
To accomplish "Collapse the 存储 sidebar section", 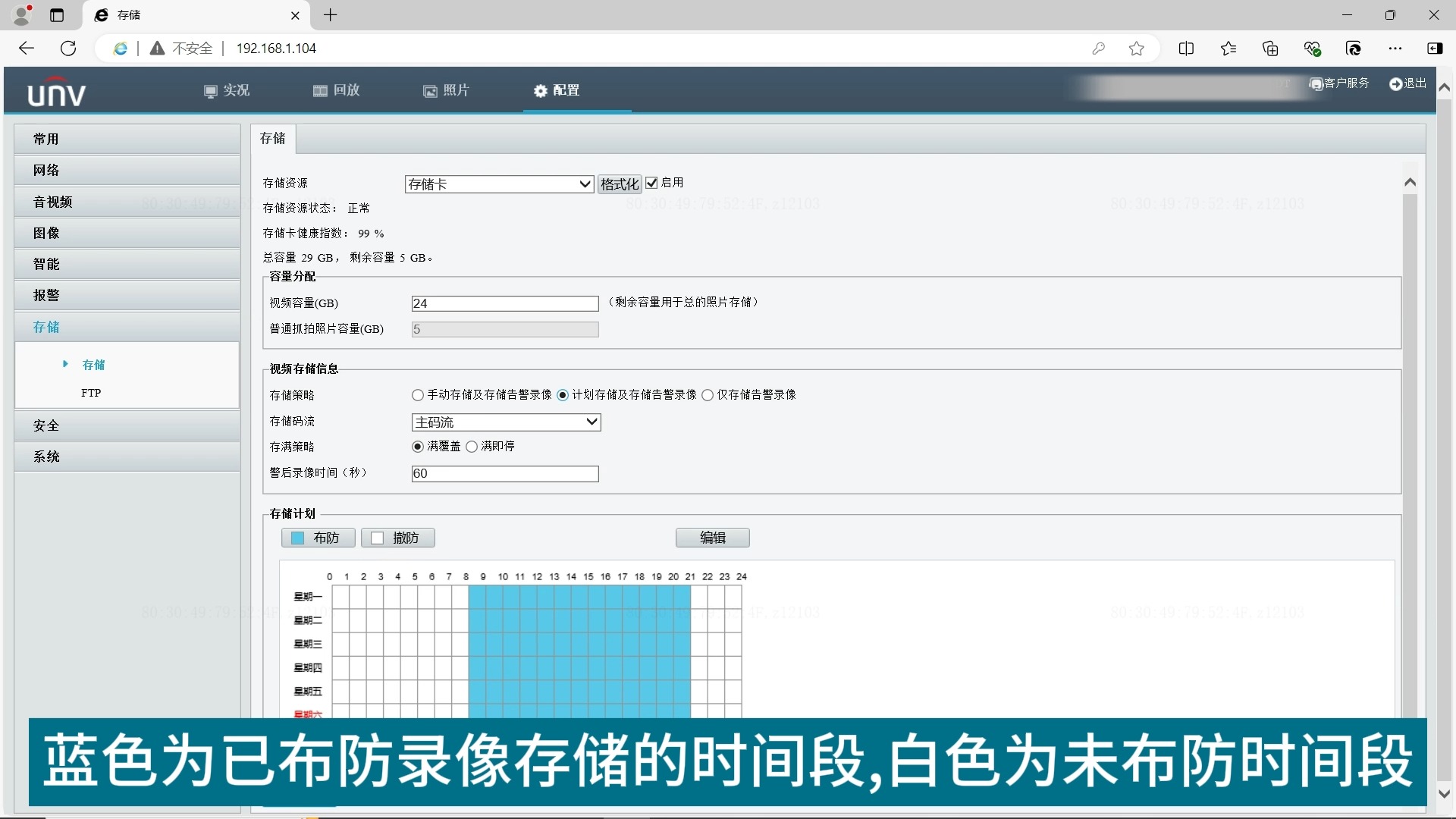I will click(x=45, y=327).
